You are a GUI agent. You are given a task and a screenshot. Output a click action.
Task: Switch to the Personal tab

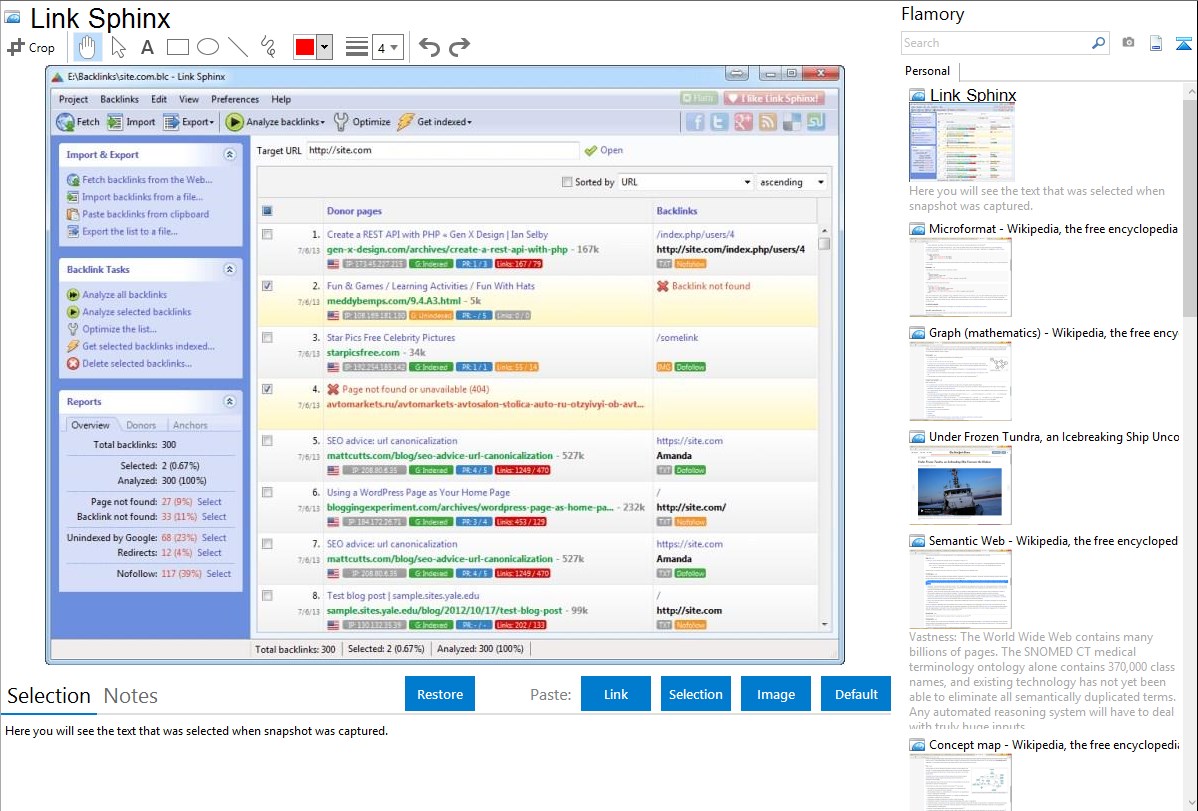tap(928, 71)
